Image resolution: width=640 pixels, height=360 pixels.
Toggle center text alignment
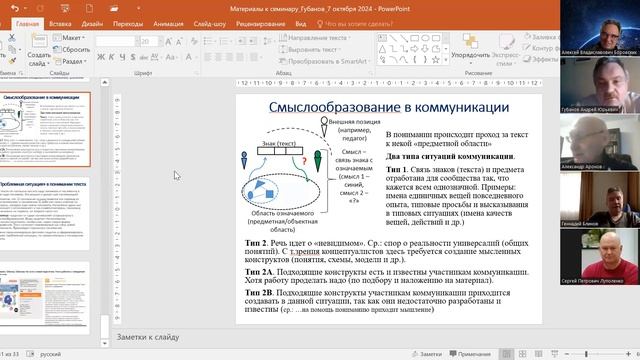coord(218,57)
